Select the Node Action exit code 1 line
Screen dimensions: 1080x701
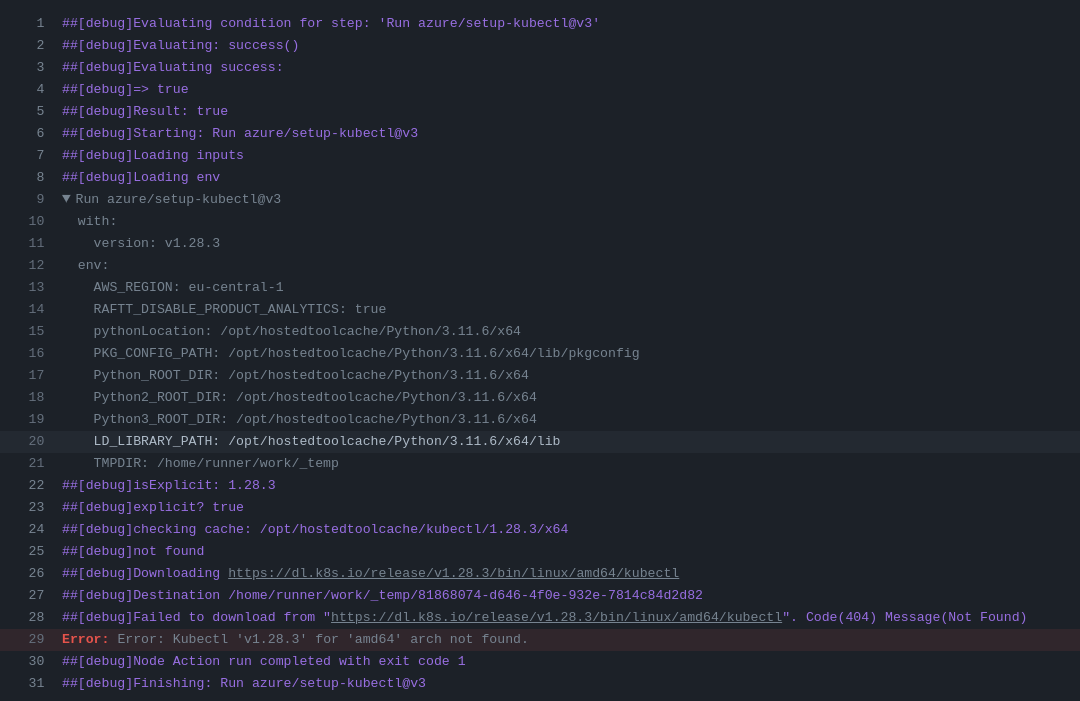tap(262, 661)
